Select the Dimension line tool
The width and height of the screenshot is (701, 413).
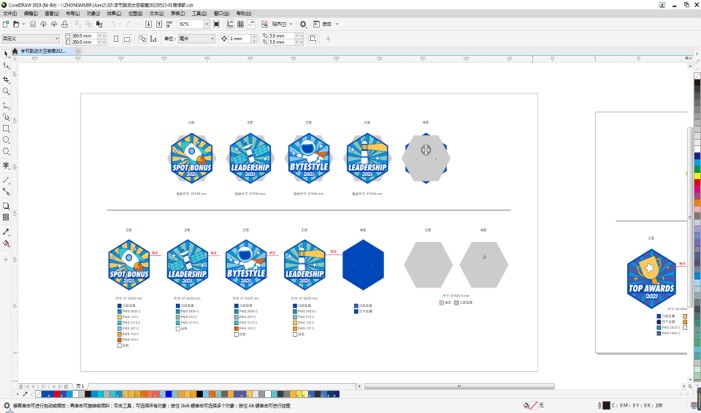(6, 180)
